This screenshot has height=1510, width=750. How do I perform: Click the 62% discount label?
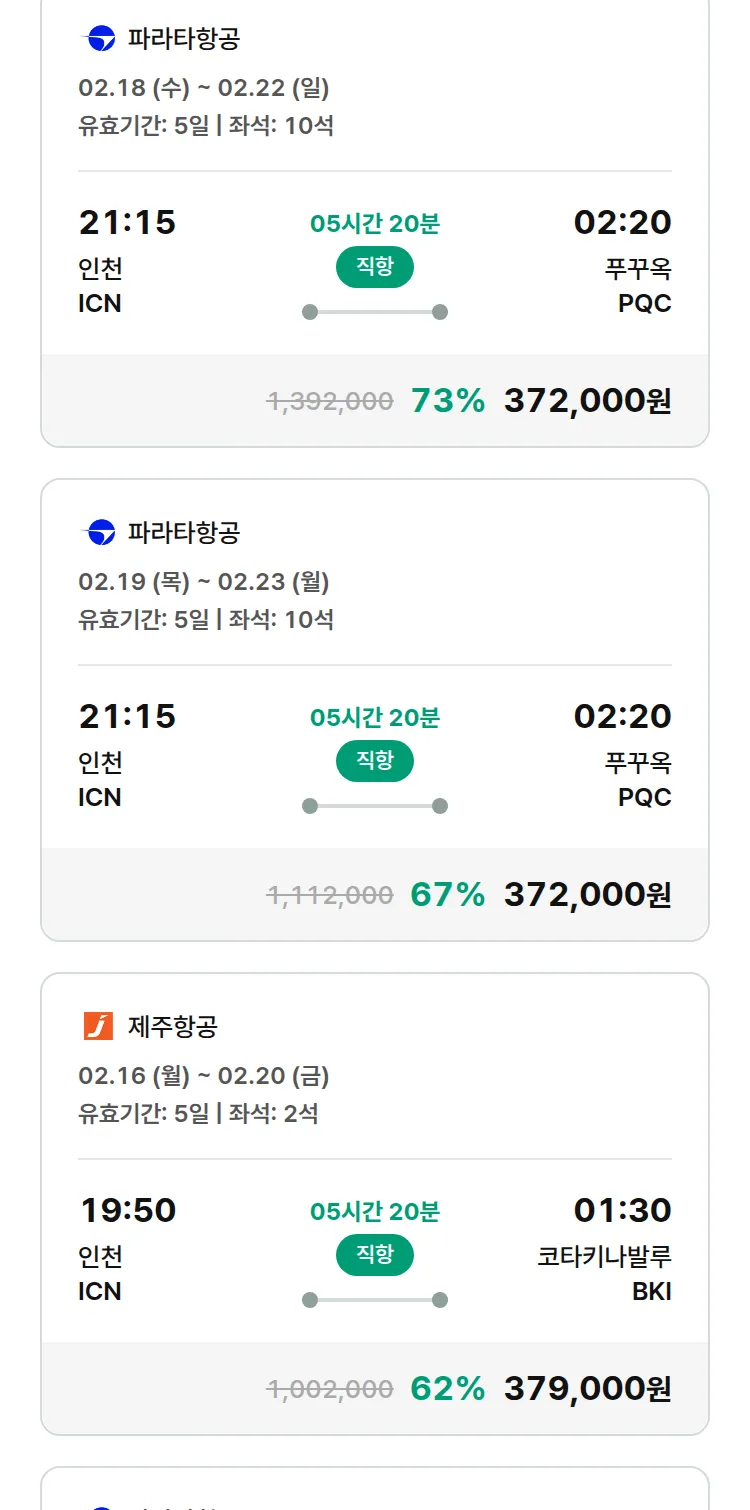click(x=447, y=1389)
